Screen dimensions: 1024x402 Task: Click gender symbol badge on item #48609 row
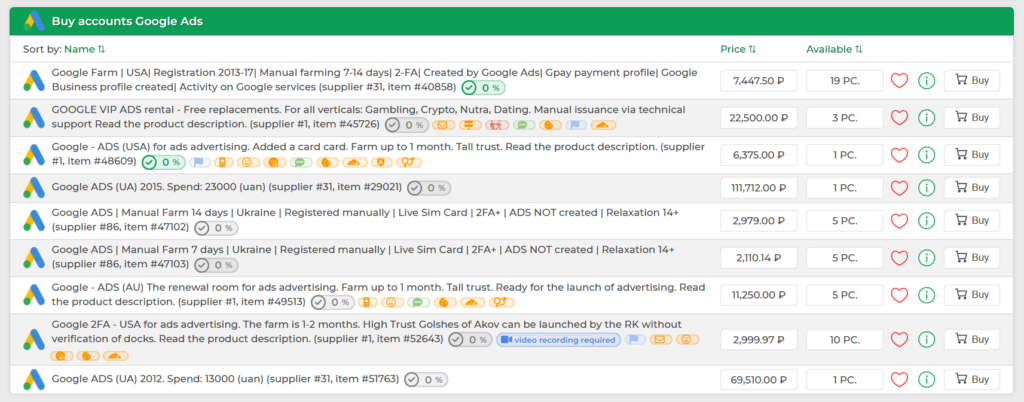pyautogui.click(x=409, y=162)
